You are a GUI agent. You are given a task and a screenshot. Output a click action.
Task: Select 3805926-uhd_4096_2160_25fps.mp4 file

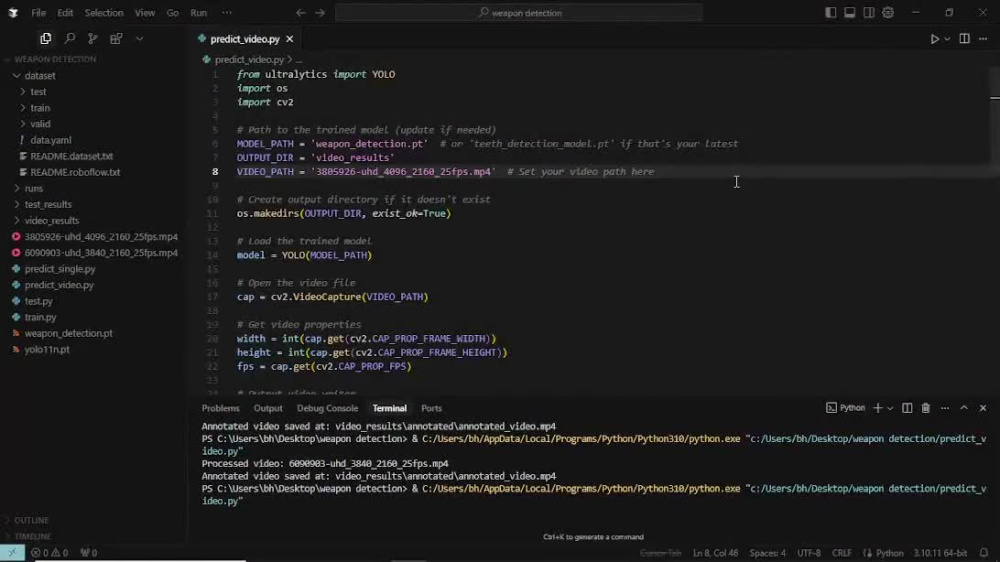click(94, 237)
